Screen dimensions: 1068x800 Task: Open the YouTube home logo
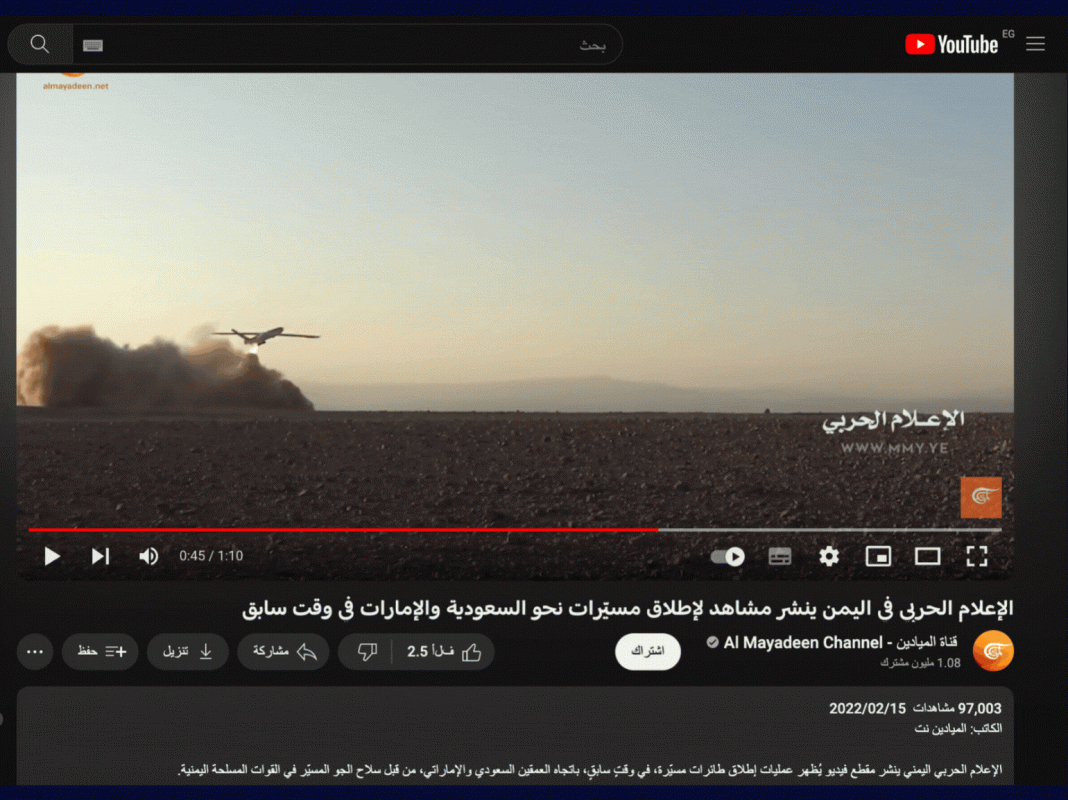coord(952,43)
